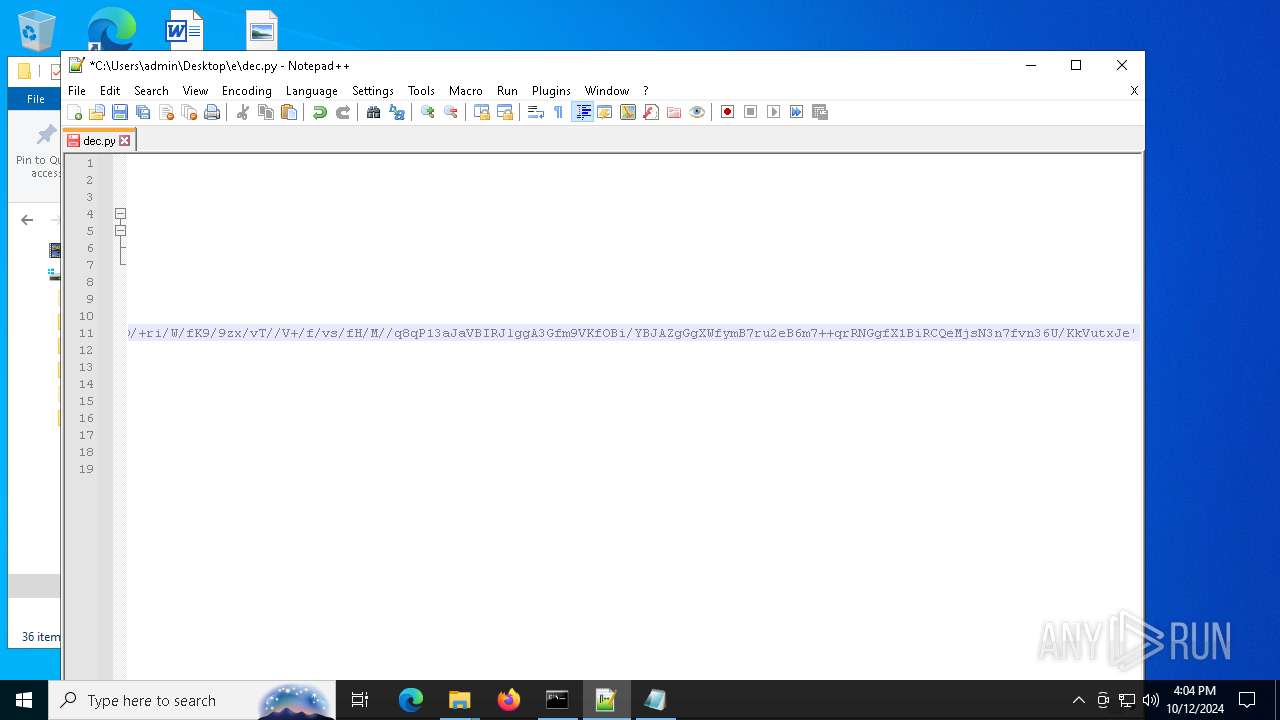Click the Close All toolbar icon

click(189, 112)
